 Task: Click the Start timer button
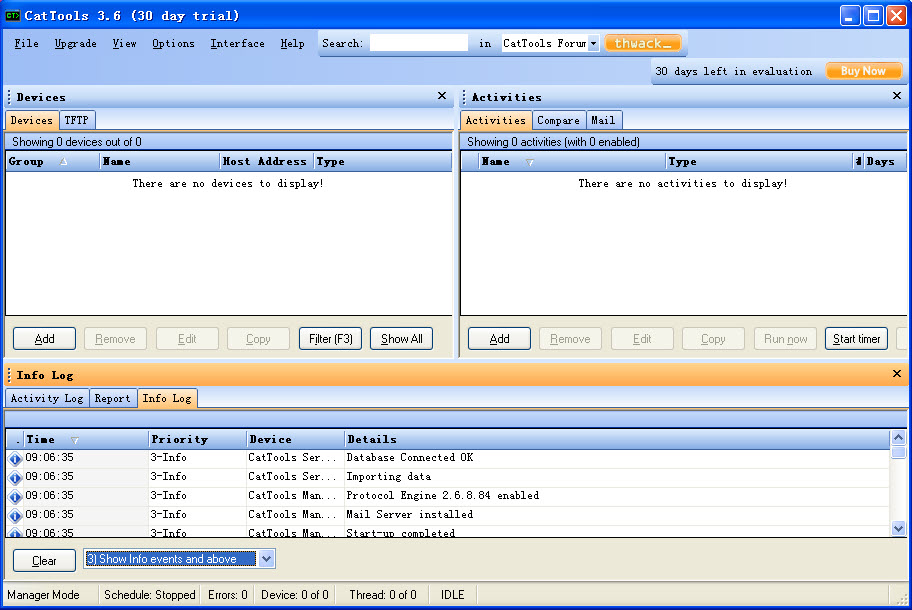click(x=856, y=339)
